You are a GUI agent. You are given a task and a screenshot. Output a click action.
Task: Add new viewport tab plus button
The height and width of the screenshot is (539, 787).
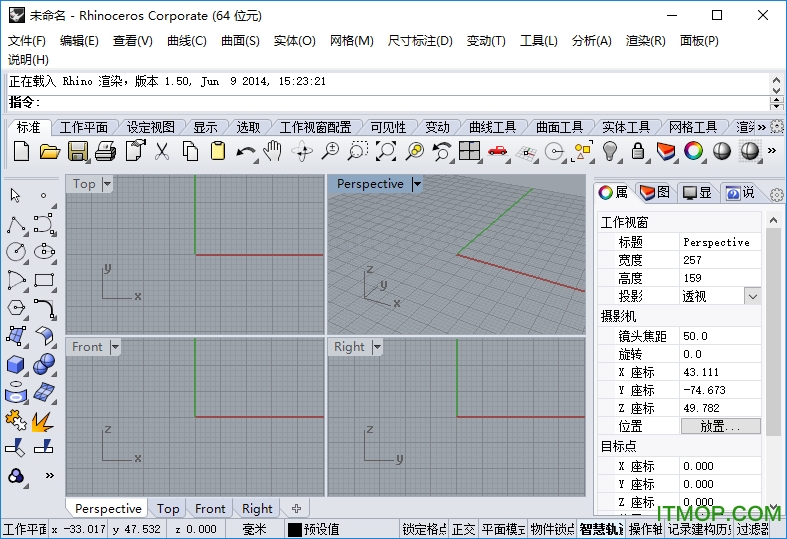[x=296, y=508]
